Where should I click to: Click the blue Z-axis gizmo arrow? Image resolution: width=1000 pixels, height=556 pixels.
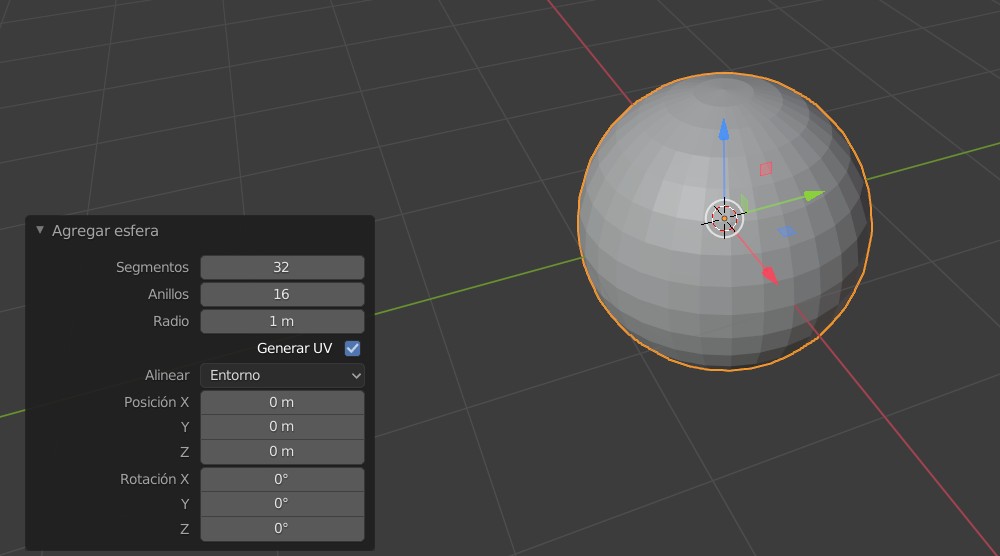(724, 130)
